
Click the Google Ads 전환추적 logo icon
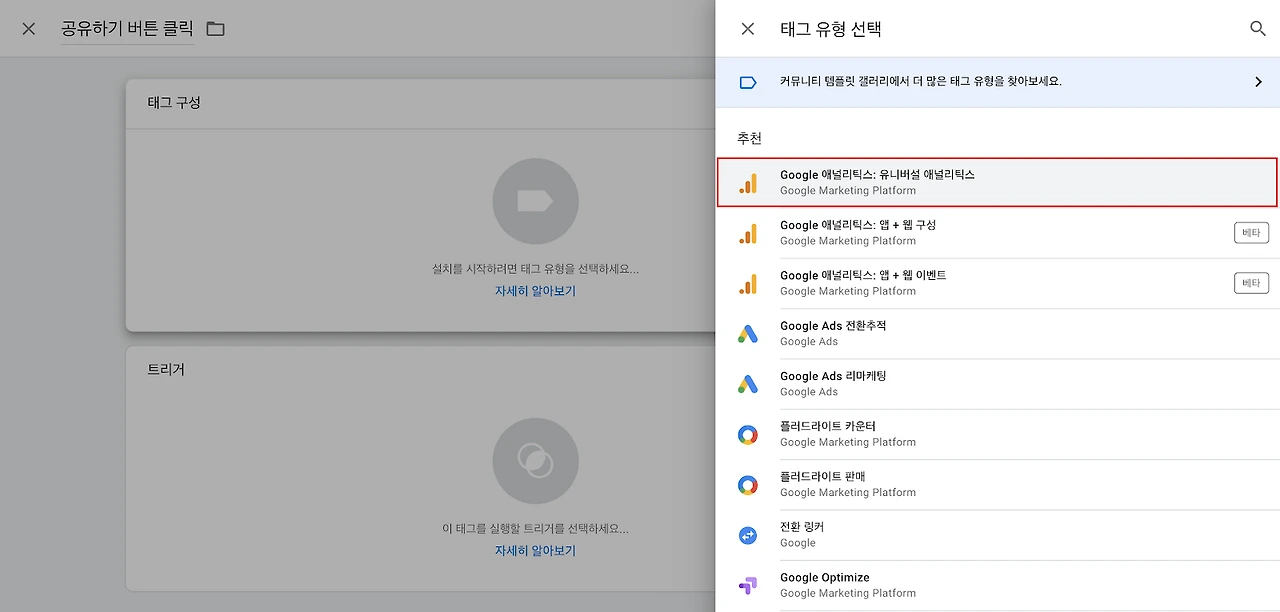748,334
